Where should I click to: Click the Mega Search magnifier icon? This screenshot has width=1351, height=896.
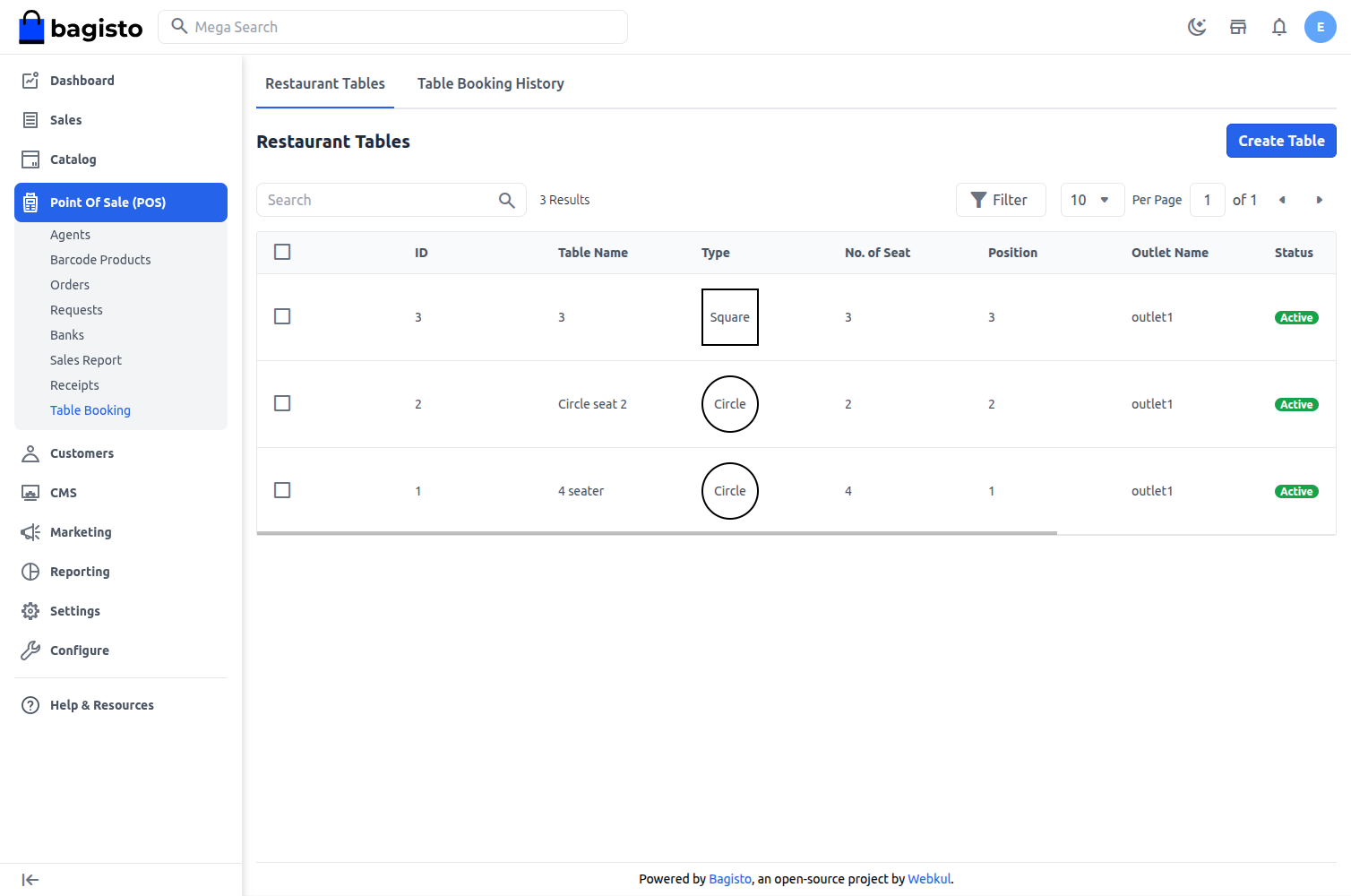[x=179, y=26]
